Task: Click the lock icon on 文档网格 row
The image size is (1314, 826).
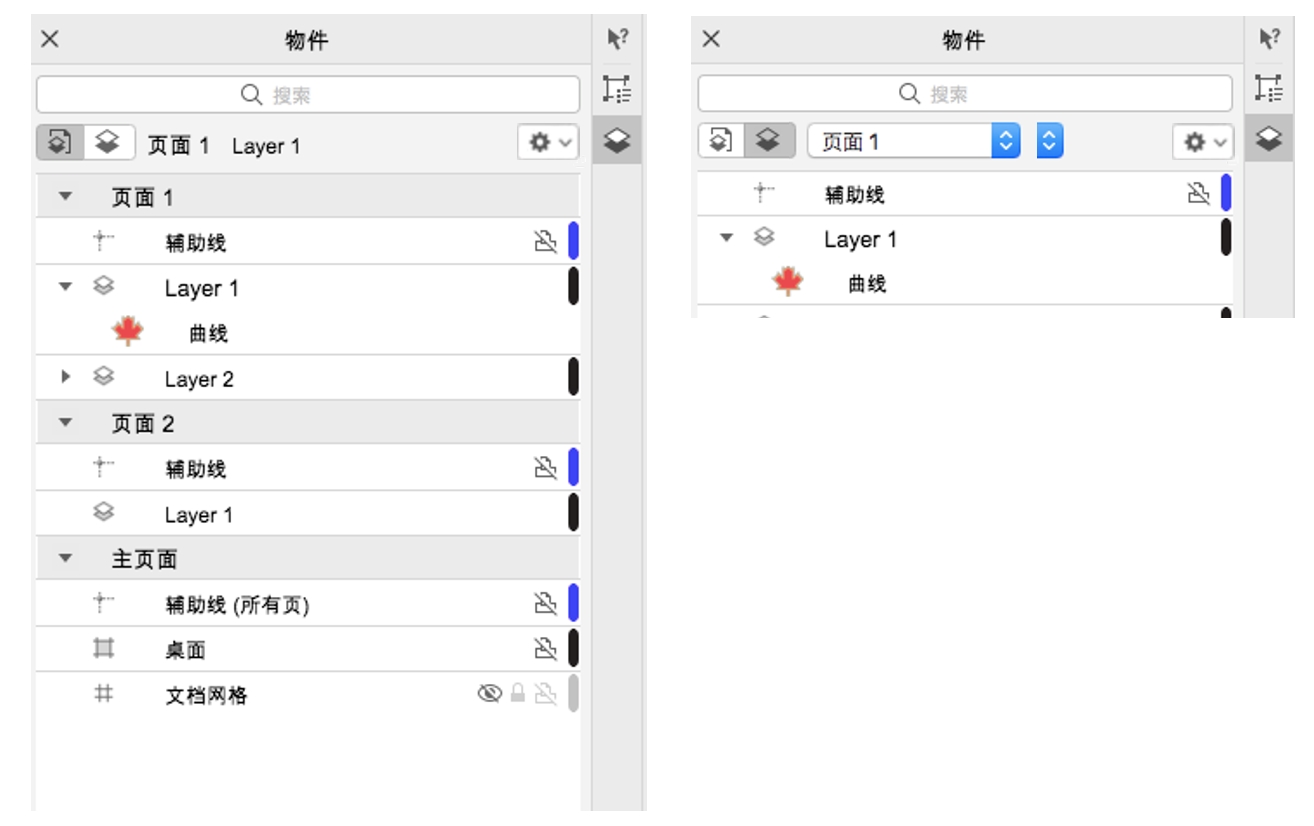Action: coord(518,694)
